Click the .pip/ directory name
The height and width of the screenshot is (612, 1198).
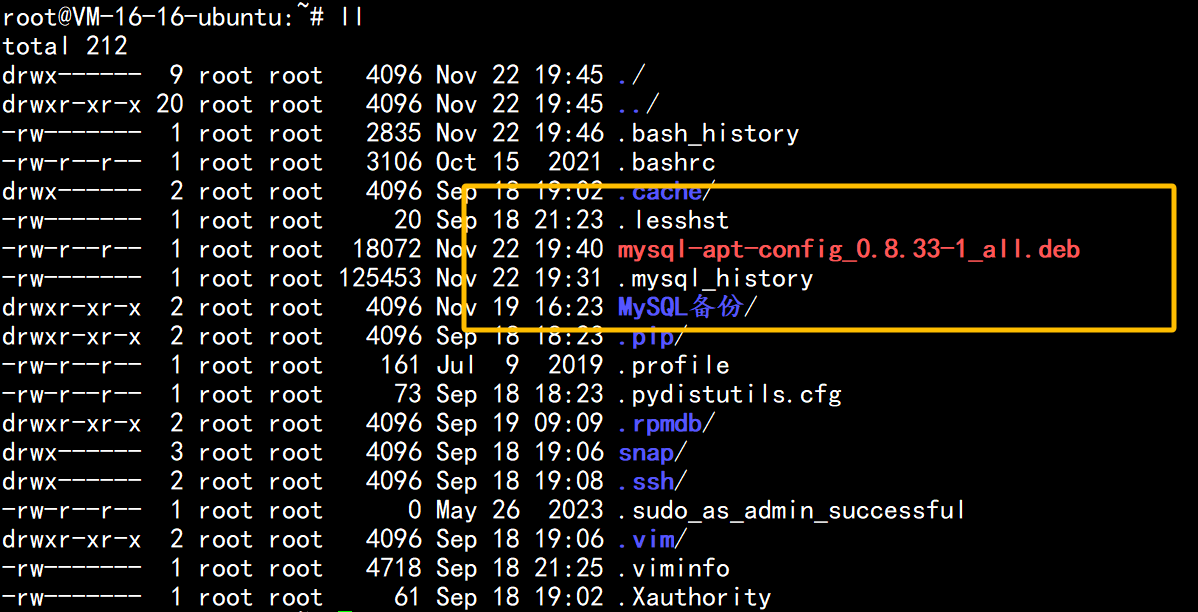(652, 336)
